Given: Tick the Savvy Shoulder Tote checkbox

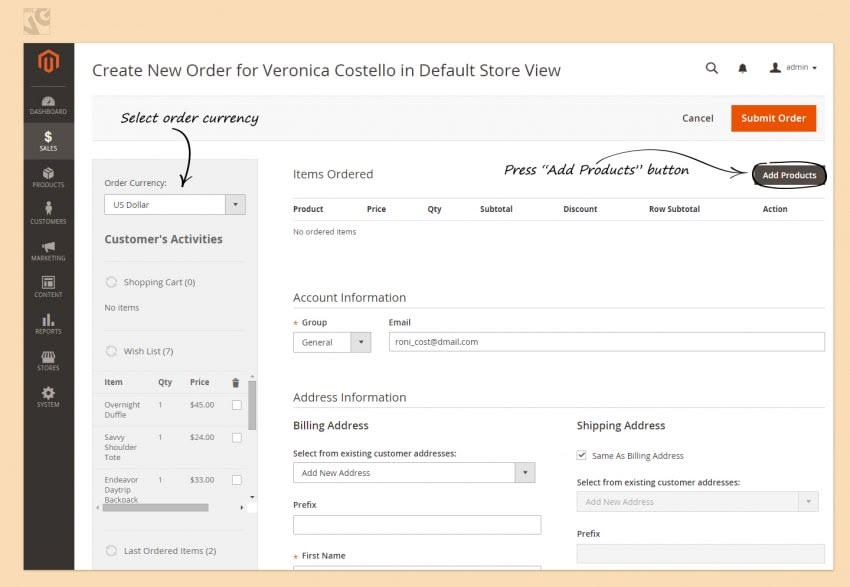Looking at the screenshot, I should click(x=237, y=437).
